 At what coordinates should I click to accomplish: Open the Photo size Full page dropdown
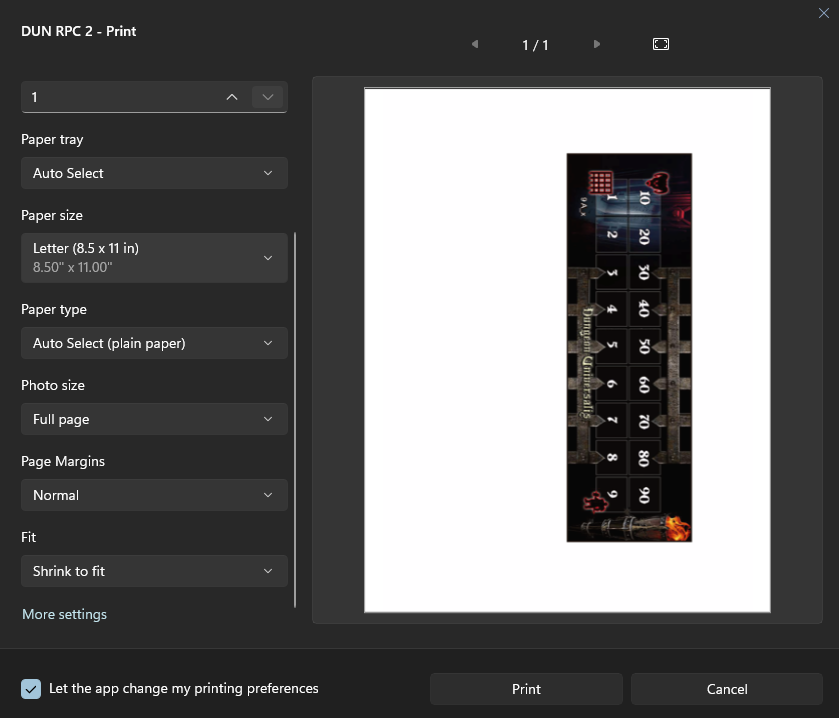pos(154,419)
